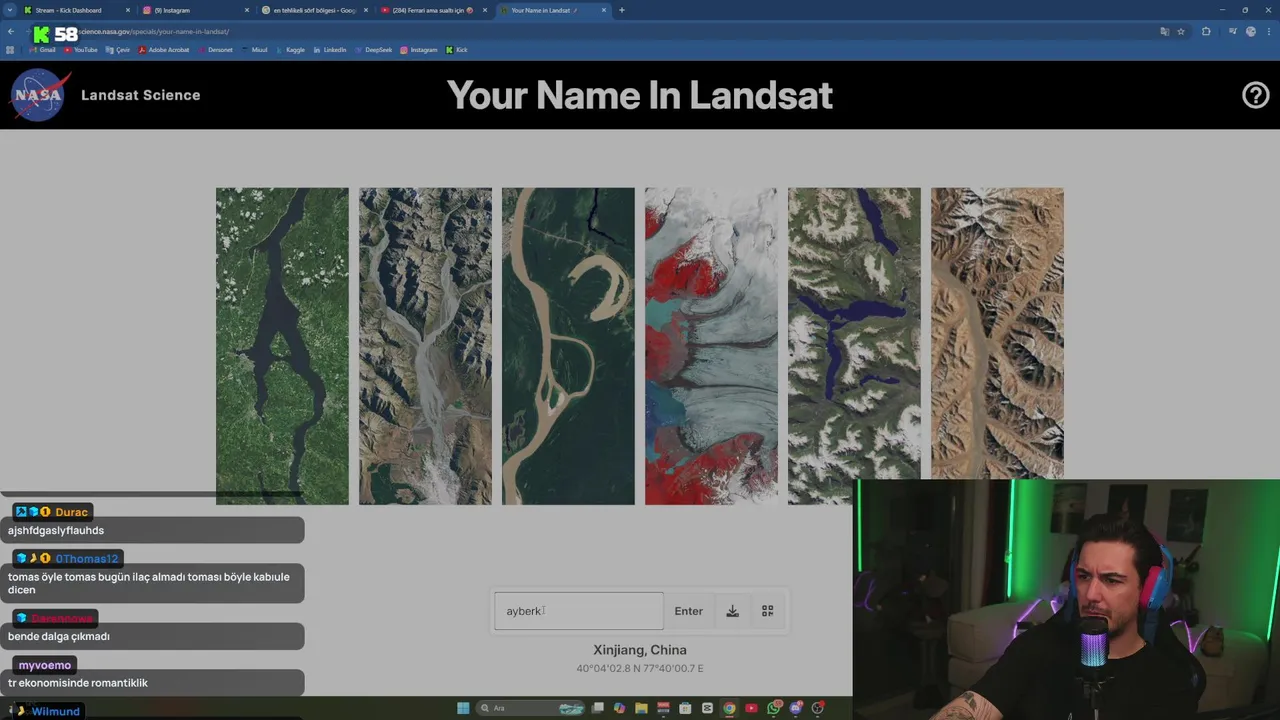1280x720 pixels.
Task: Open the help question mark icon
Action: pyautogui.click(x=1255, y=95)
